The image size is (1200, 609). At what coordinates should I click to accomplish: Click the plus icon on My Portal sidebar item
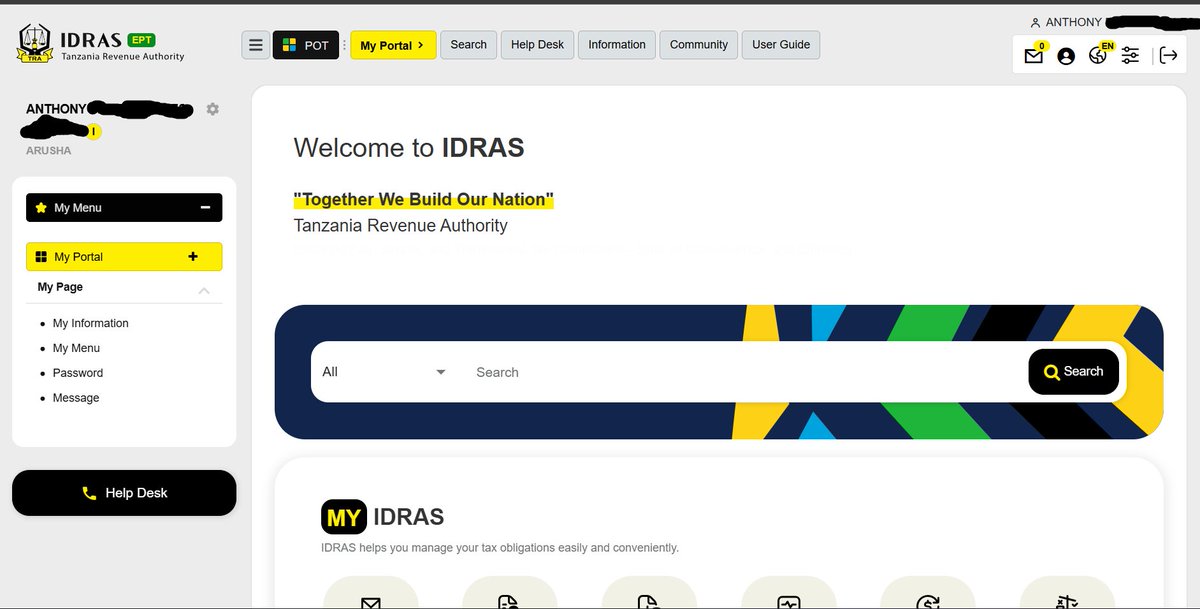tap(193, 257)
